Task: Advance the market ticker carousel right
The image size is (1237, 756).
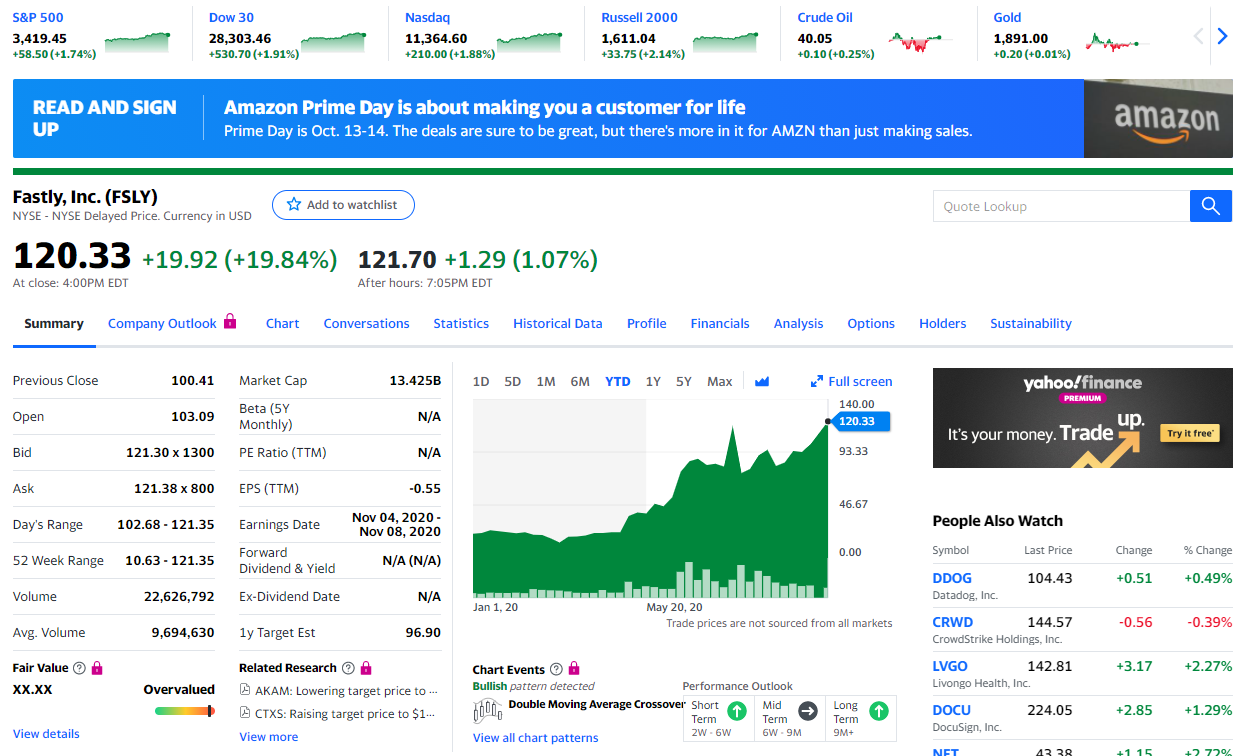Action: point(1221,36)
